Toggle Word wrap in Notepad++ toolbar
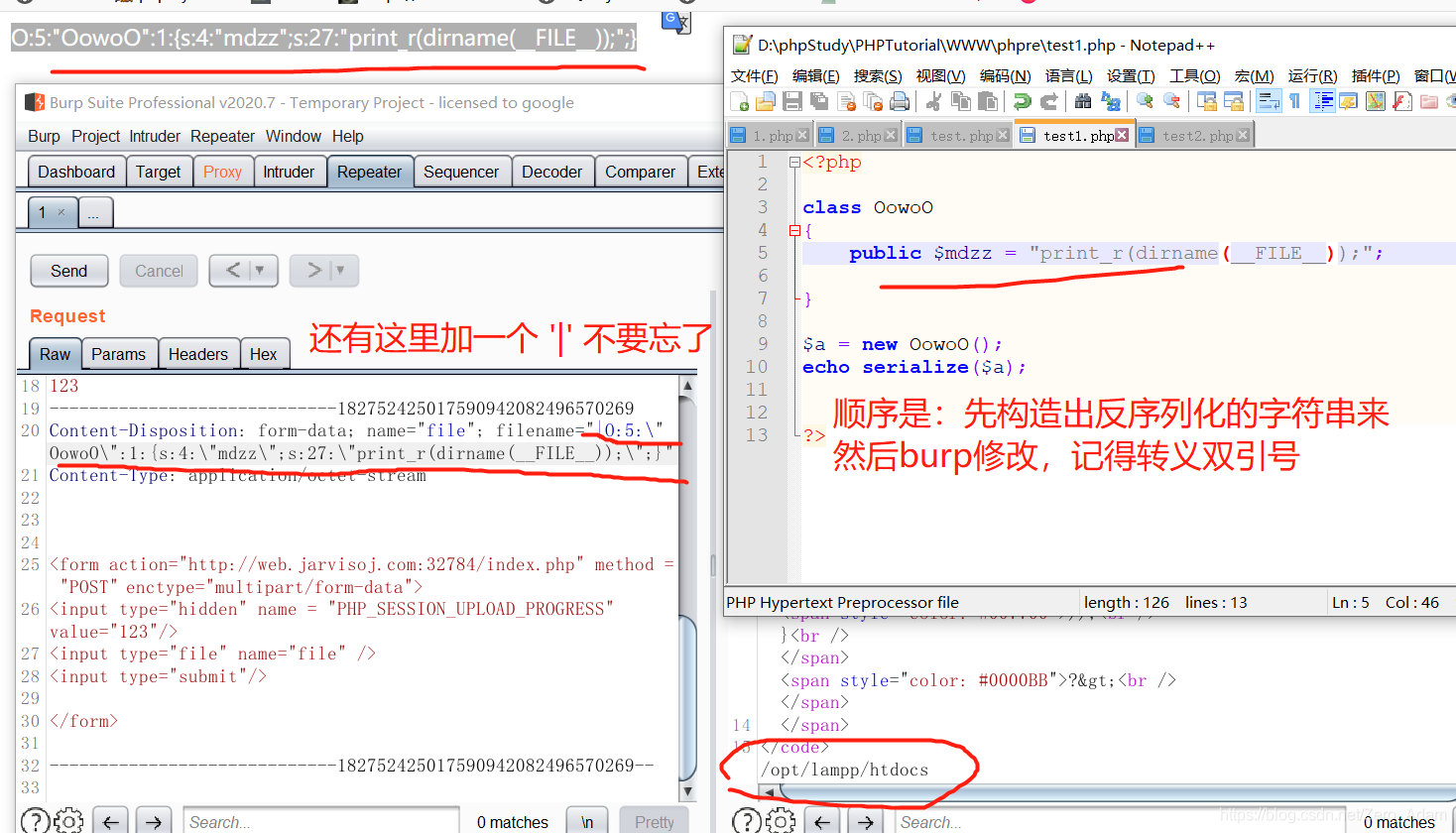This screenshot has width=1456, height=833. 1269,101
